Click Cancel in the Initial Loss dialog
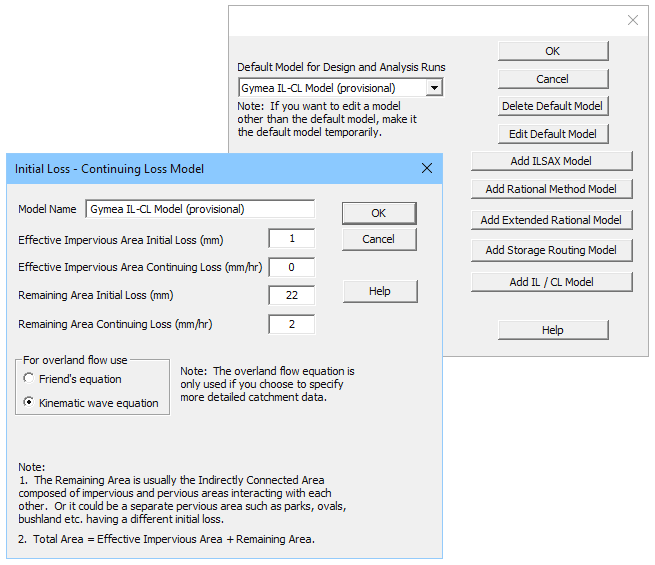The image size is (655, 565). (x=379, y=239)
